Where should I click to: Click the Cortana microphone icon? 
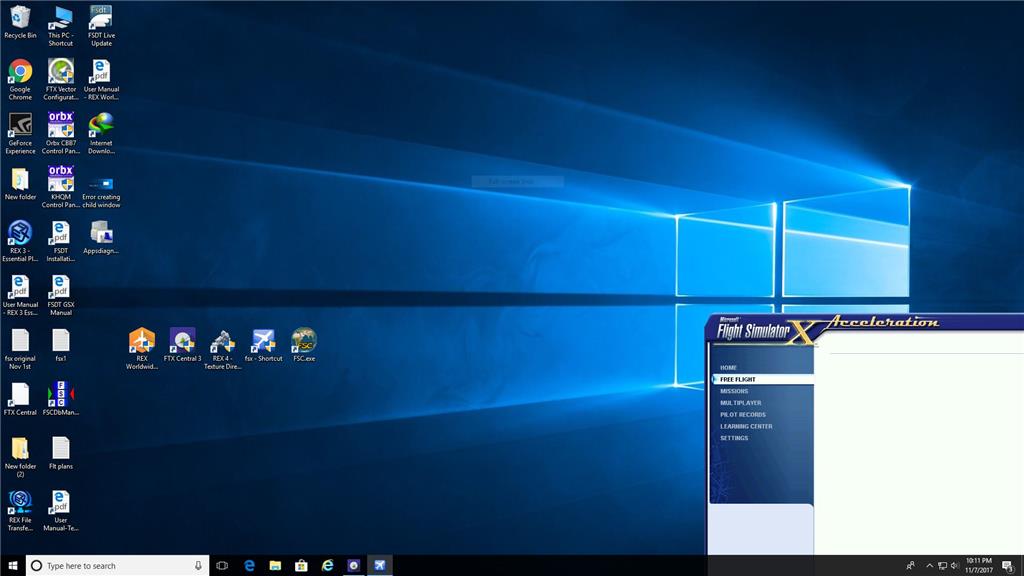click(x=198, y=566)
